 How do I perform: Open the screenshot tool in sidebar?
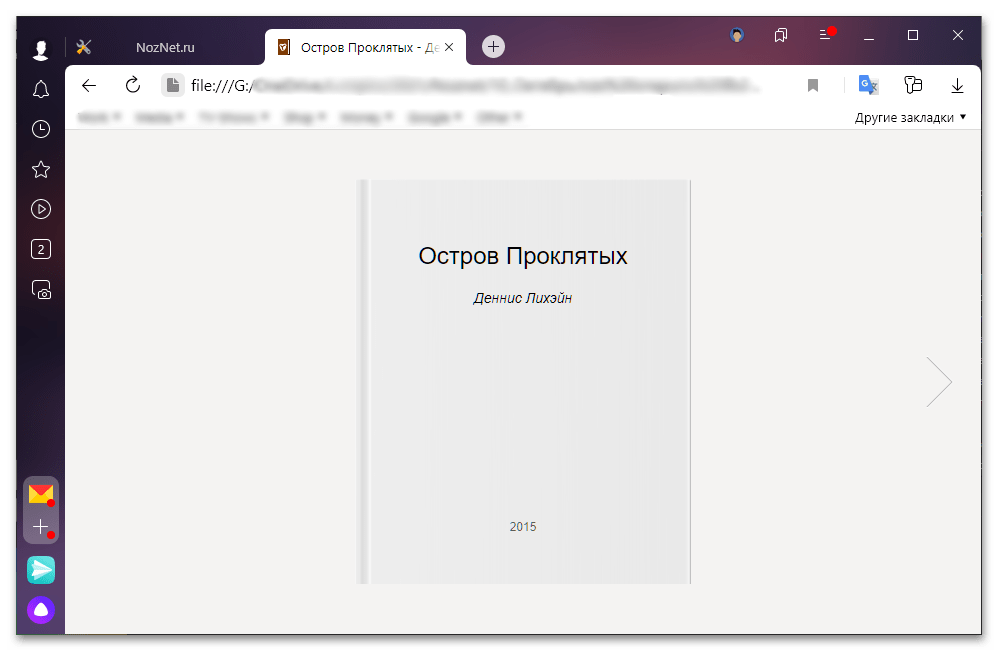(x=41, y=290)
